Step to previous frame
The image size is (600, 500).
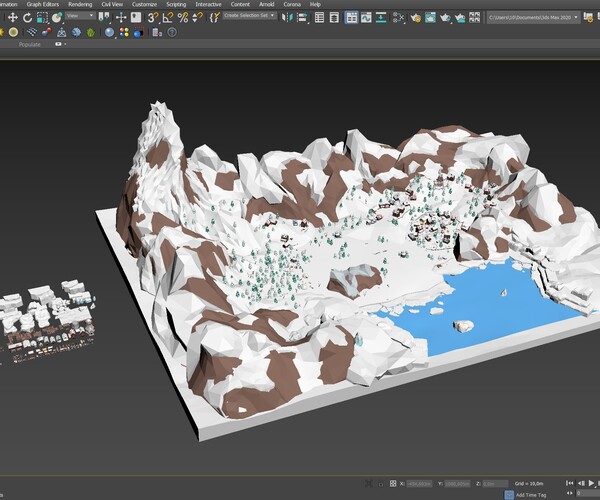(x=581, y=484)
